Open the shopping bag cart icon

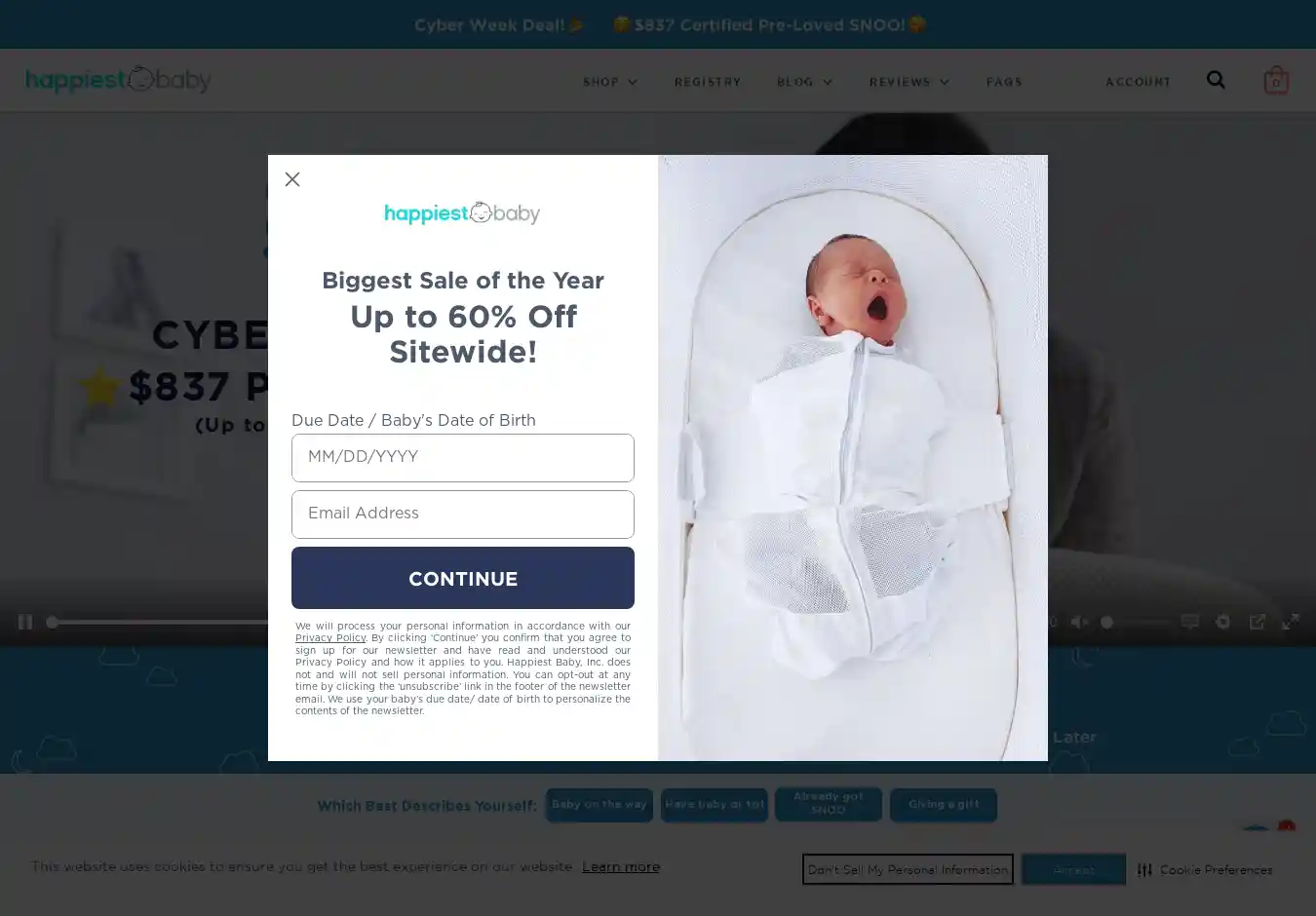coord(1276,80)
